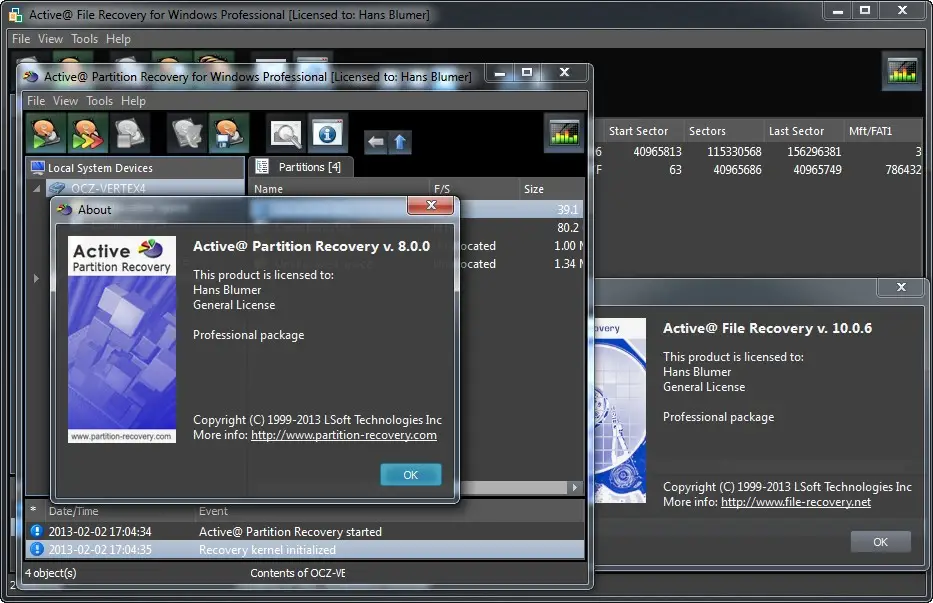This screenshot has height=603, width=933.
Task: Click Sectors value 40965686
Action: (737, 170)
